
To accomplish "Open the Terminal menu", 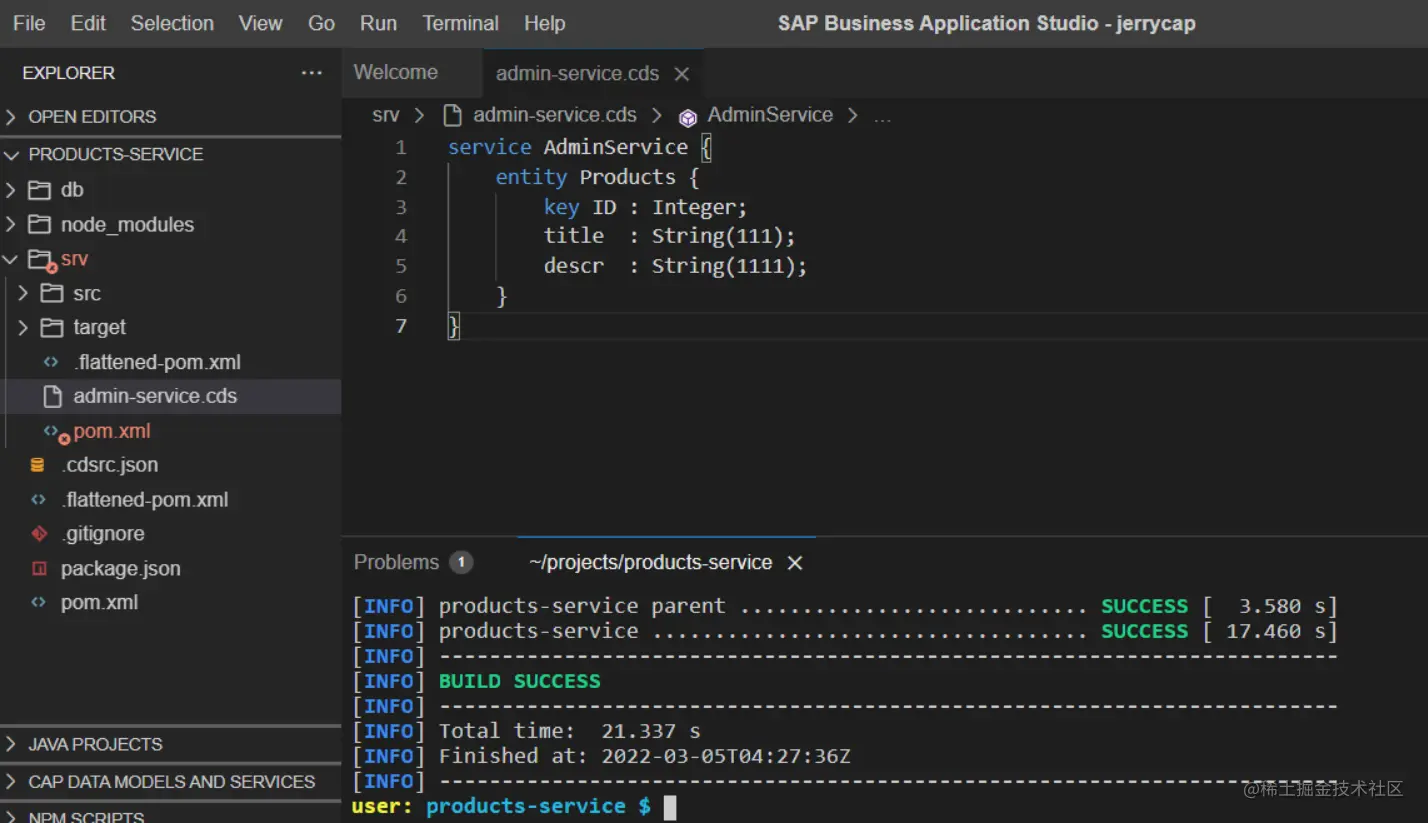I will click(460, 23).
